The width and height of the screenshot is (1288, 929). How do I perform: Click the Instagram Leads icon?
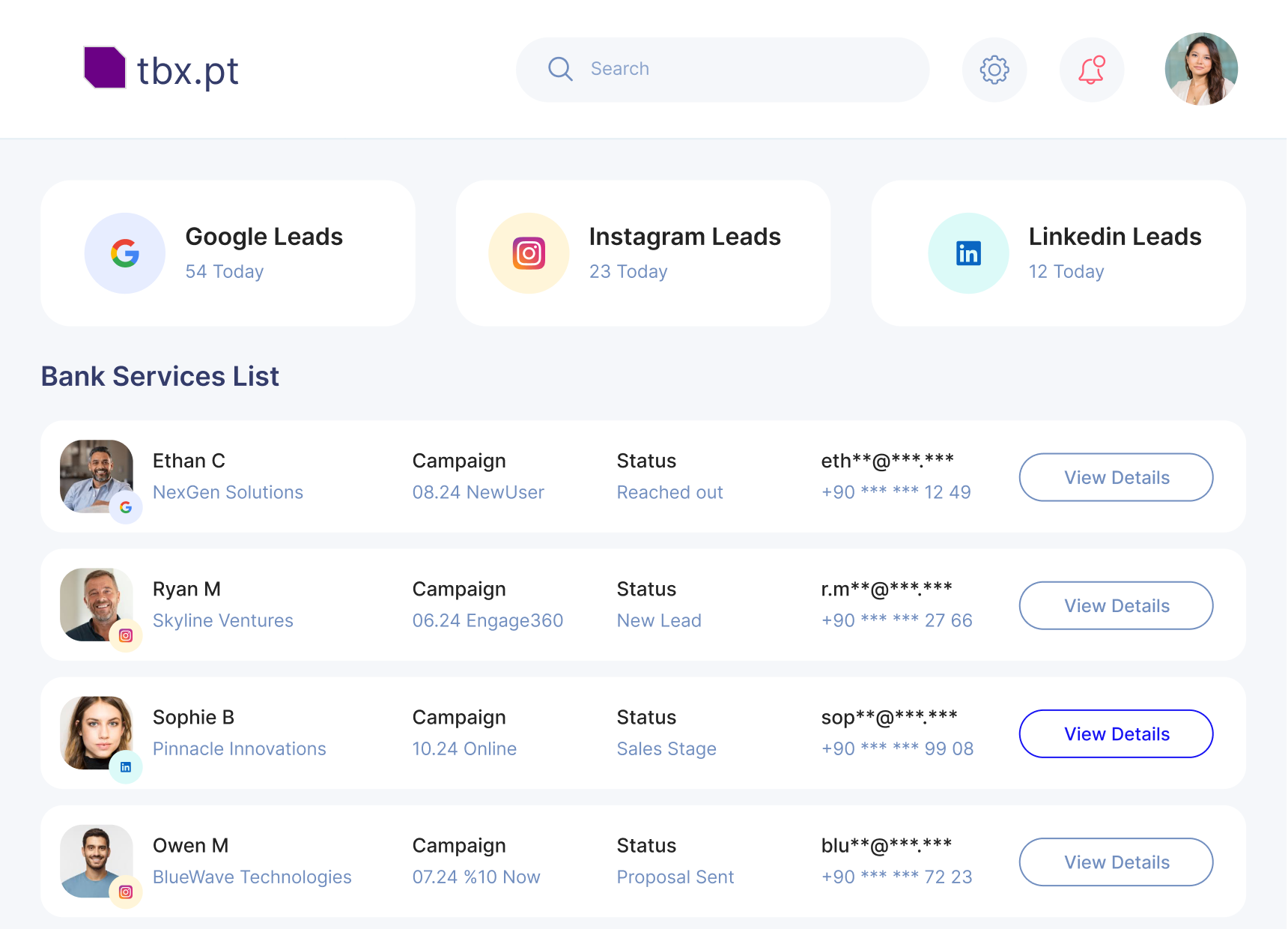coord(529,252)
